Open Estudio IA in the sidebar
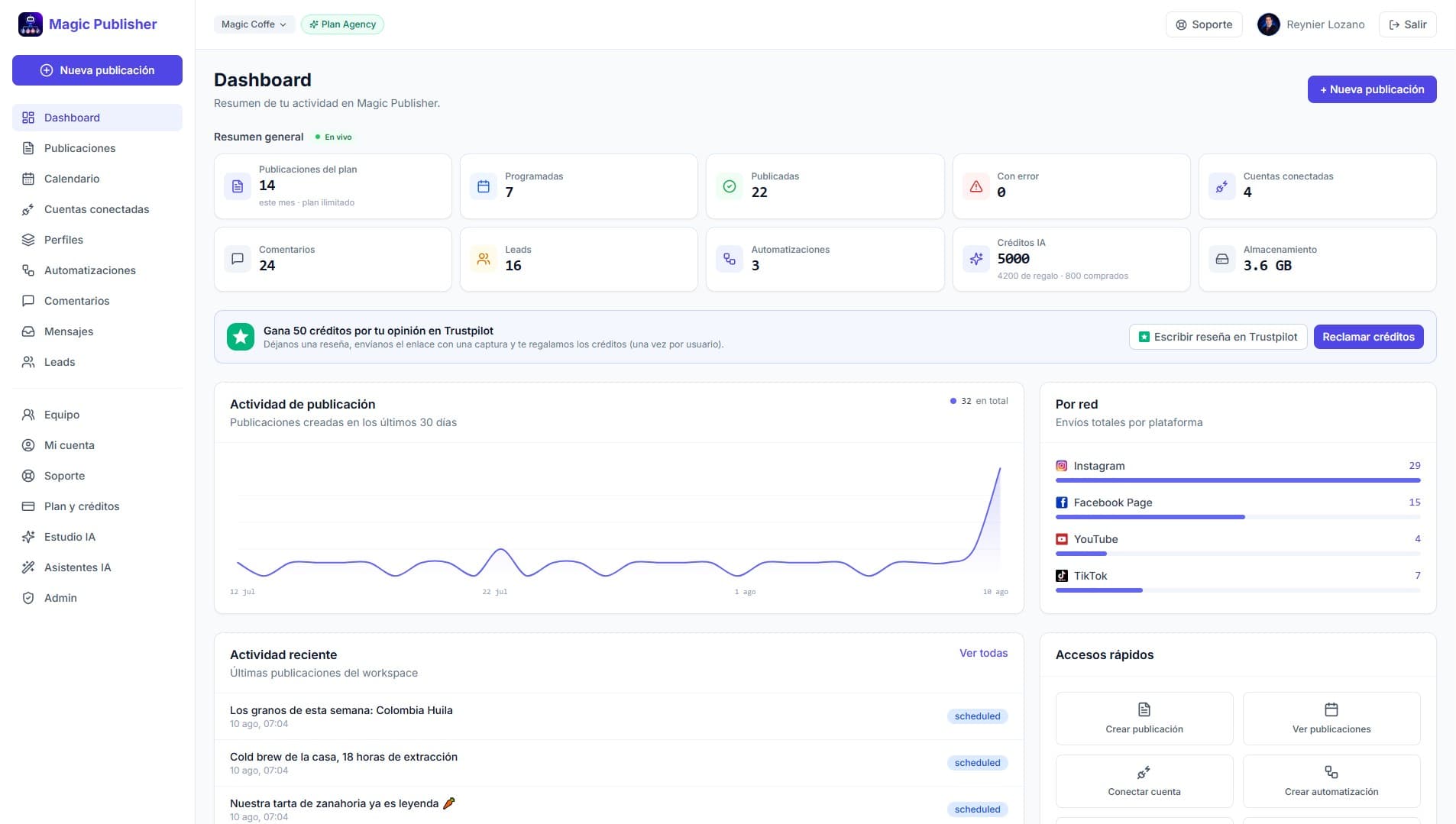The image size is (1456, 824). (x=97, y=537)
